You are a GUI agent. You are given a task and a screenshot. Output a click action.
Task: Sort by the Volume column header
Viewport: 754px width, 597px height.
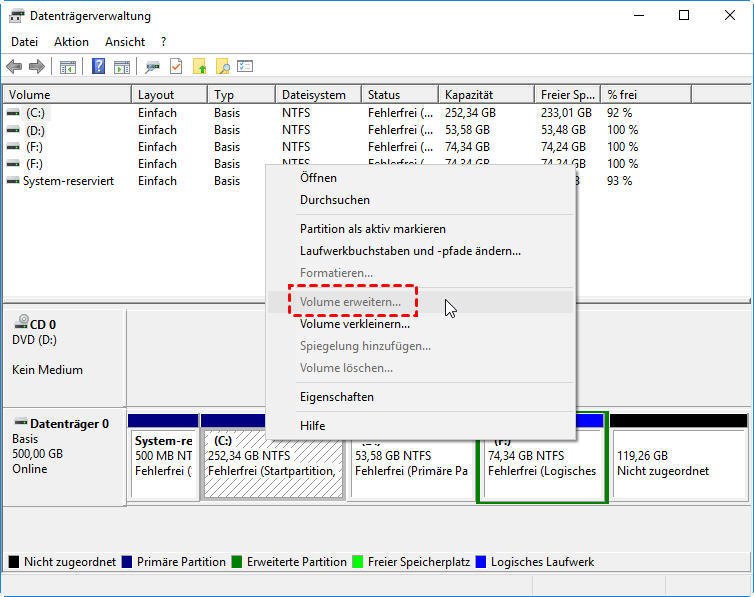[x=67, y=95]
